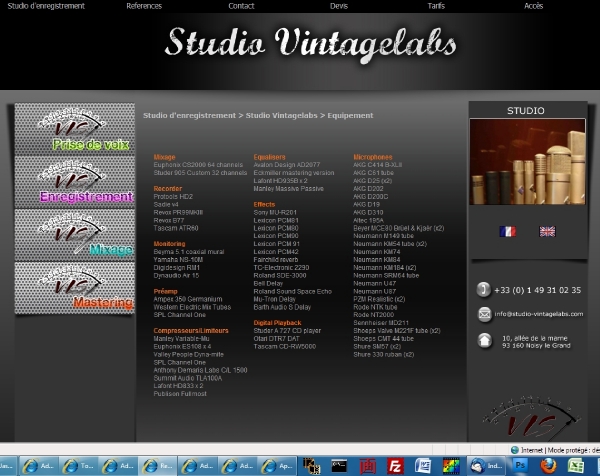Open the Enregistrement sidebar banner

point(75,182)
